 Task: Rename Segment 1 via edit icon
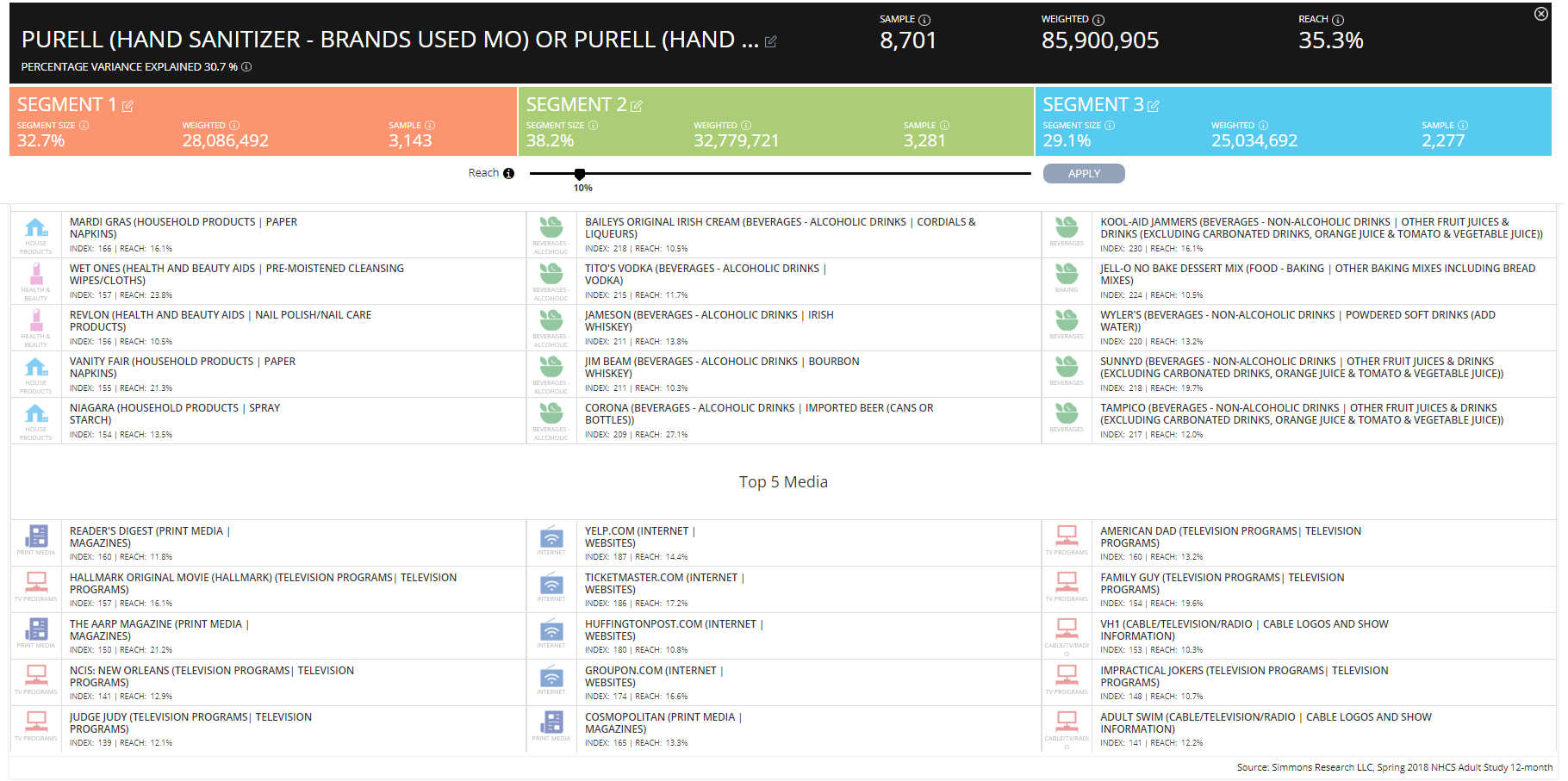click(x=128, y=106)
